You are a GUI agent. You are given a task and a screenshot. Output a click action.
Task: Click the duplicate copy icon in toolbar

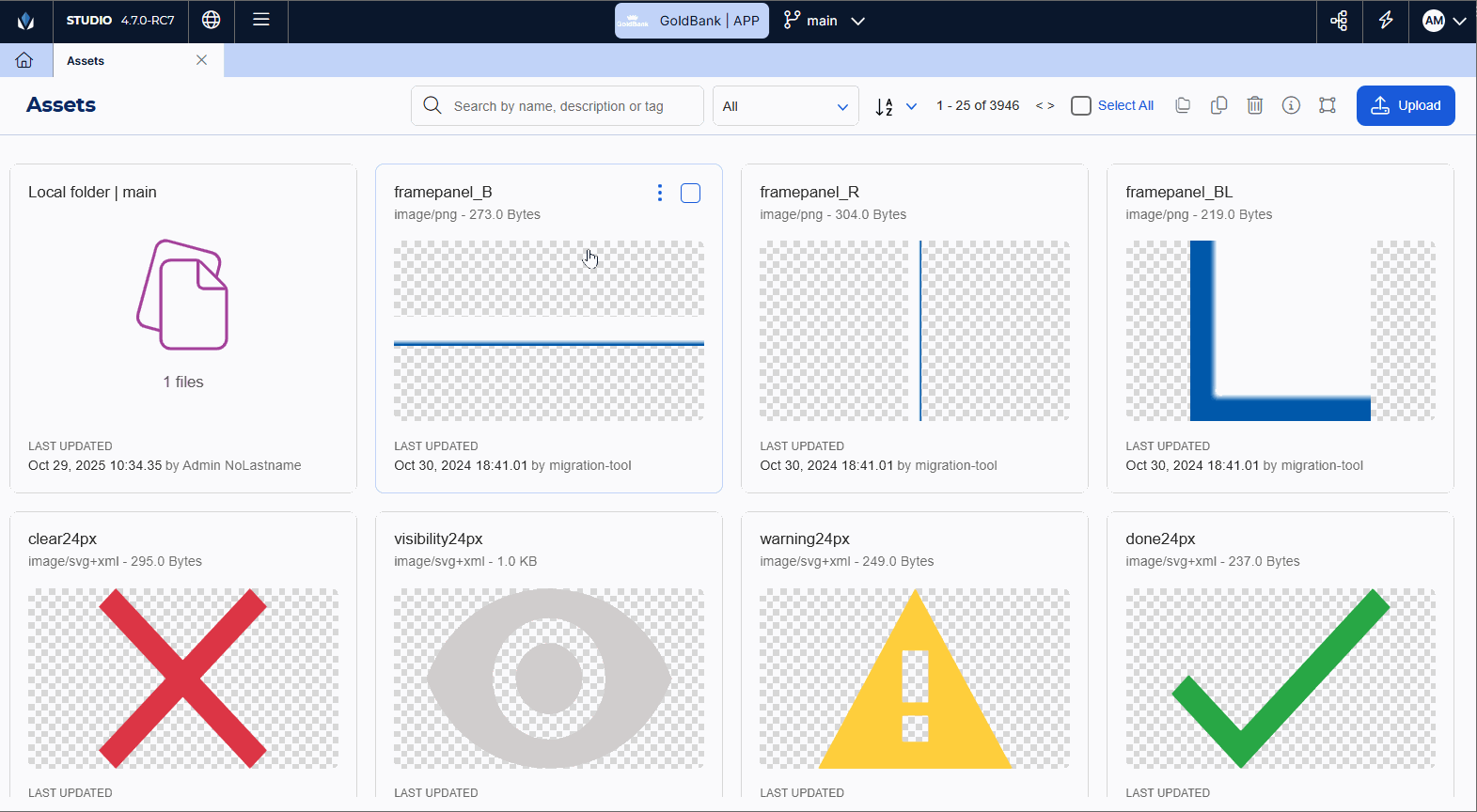point(1218,105)
